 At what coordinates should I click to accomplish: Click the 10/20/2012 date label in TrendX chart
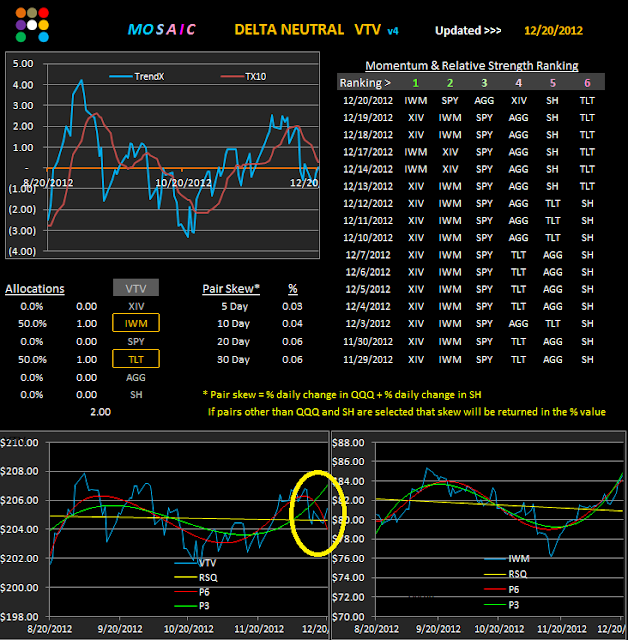point(183,182)
